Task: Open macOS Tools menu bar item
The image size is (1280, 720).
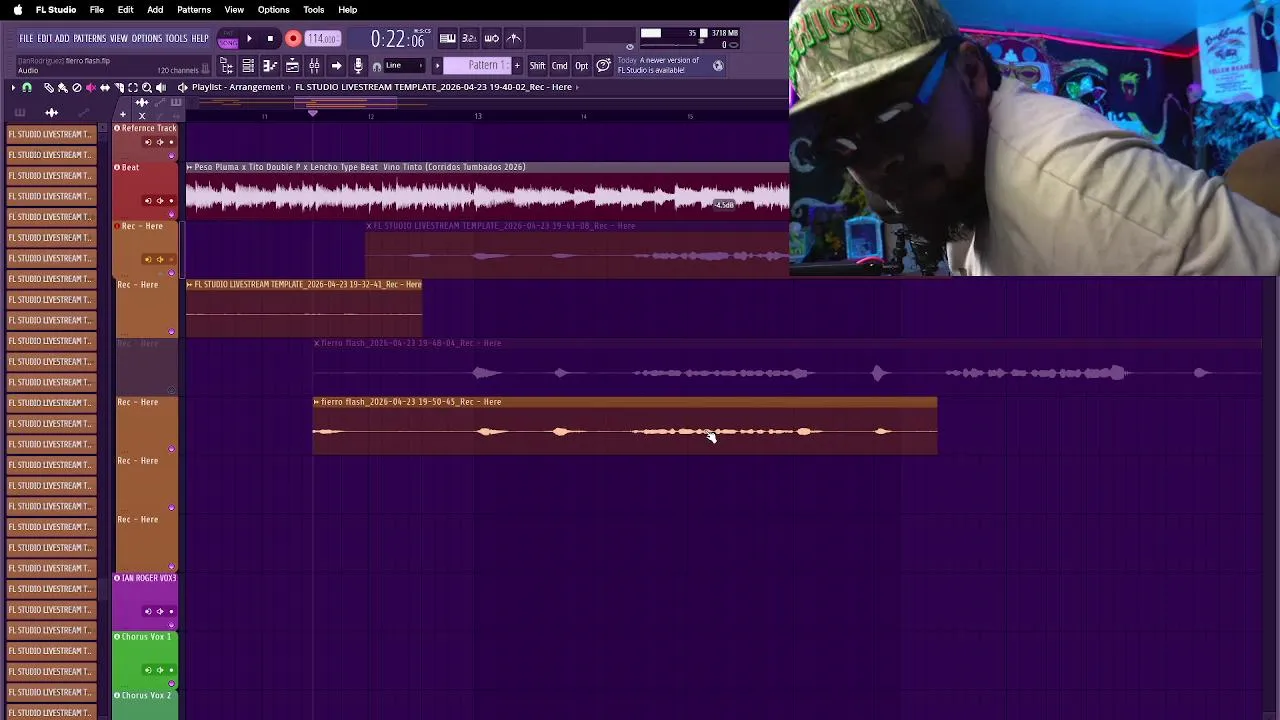Action: pos(314,10)
